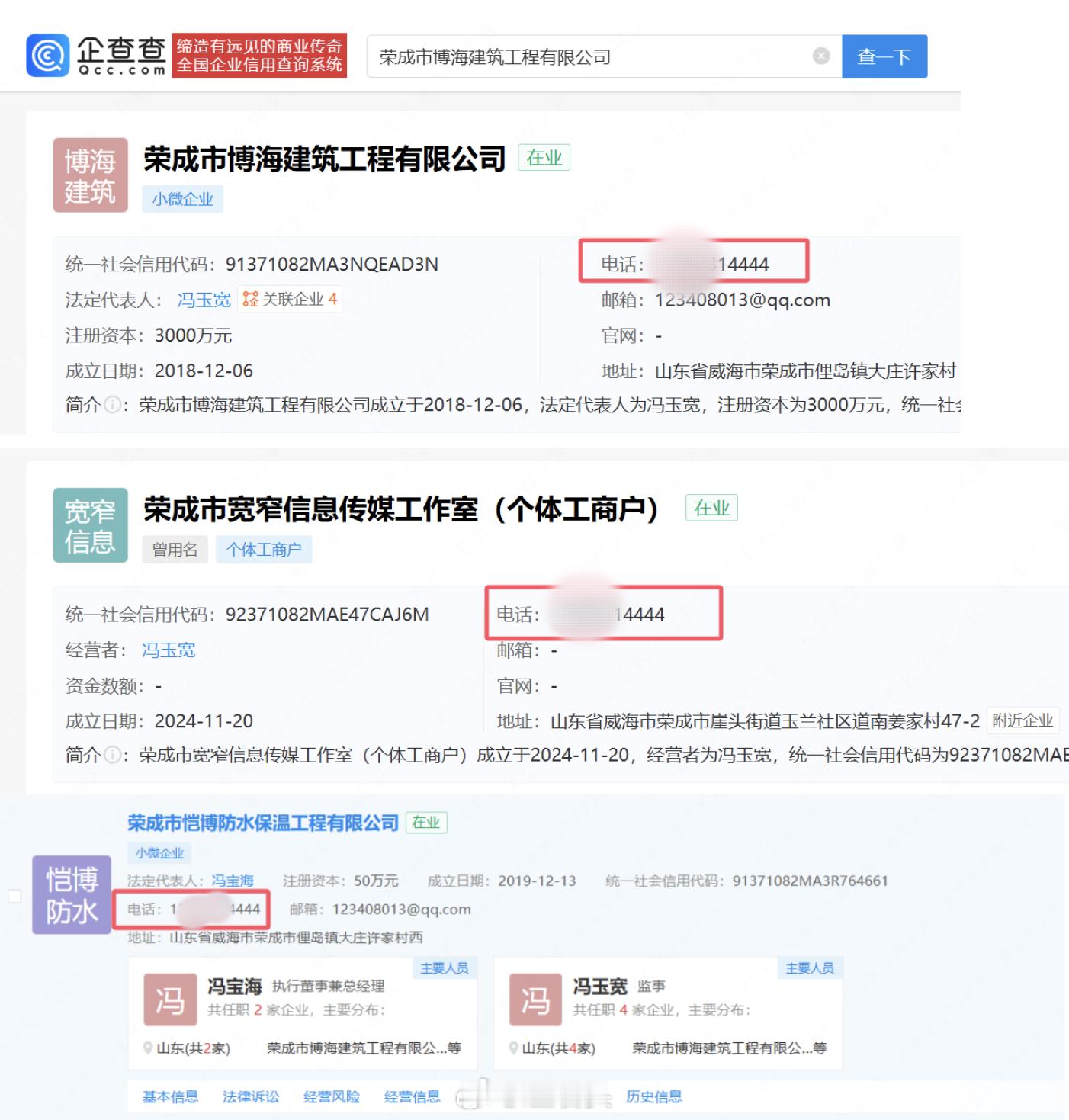Click the 在业 status badge of 宽窄信息传媒工作室
The image size is (1069, 1120).
pyautogui.click(x=712, y=508)
